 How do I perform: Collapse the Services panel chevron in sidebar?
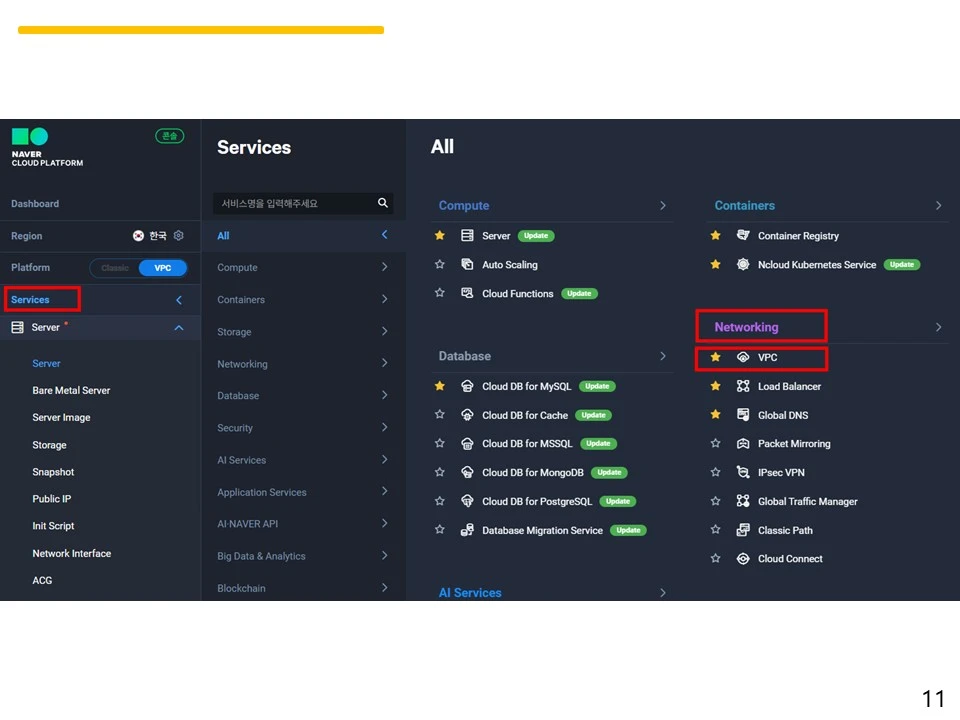tap(179, 300)
